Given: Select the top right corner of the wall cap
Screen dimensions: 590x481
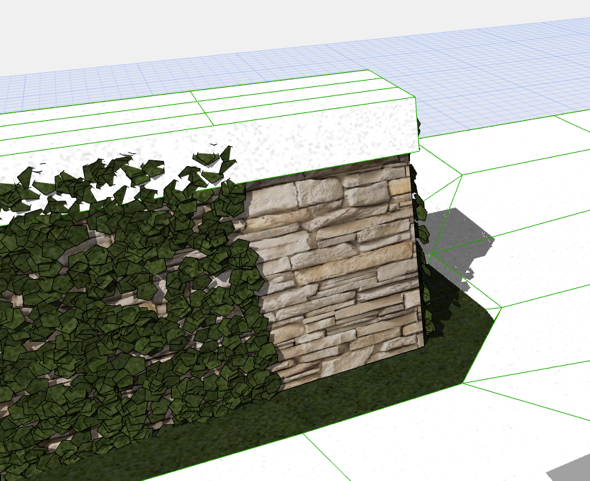Looking at the screenshot, I should (415, 98).
